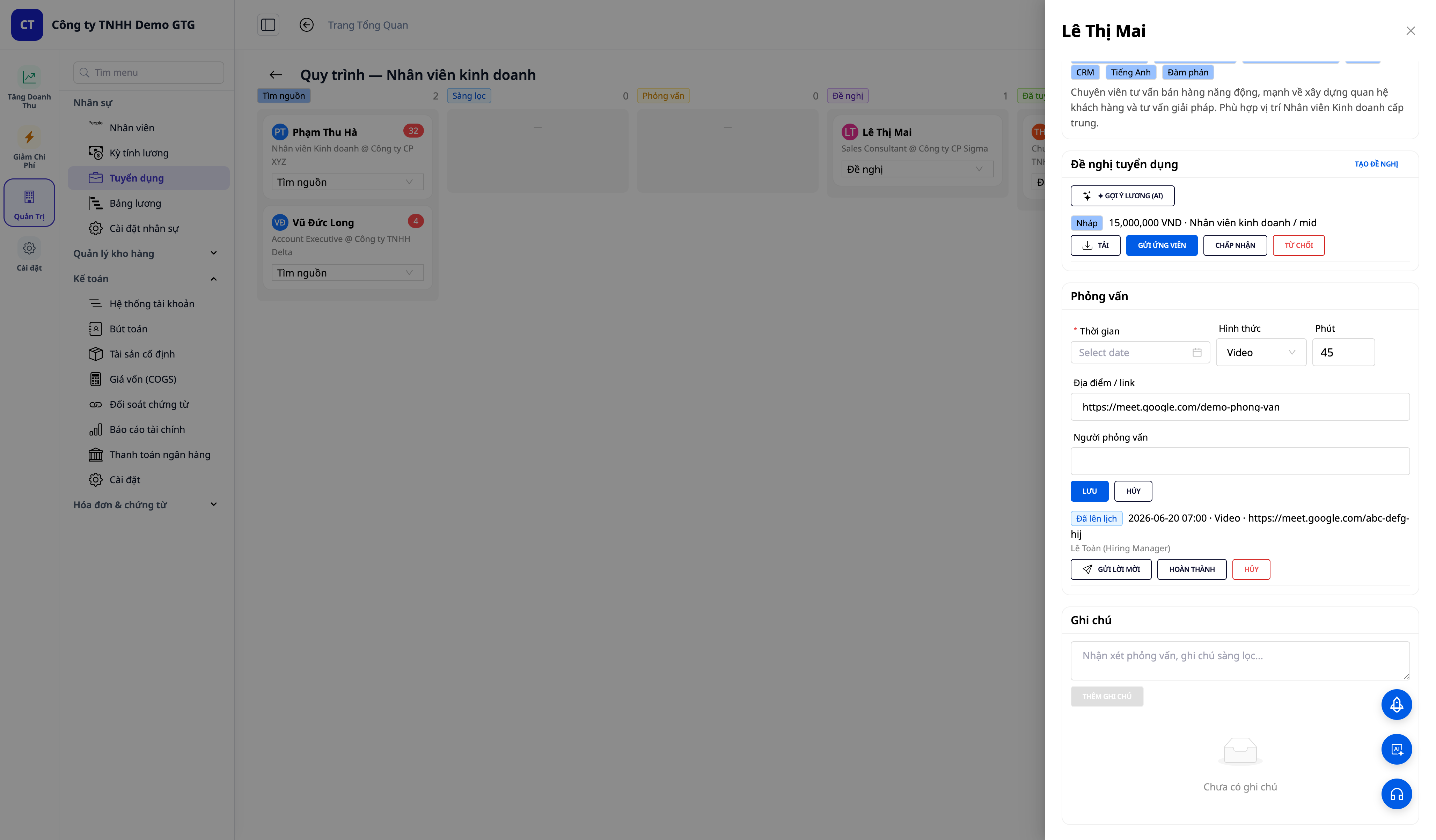Click the Thời gian date picker field
The image size is (1436, 840).
tap(1140, 352)
